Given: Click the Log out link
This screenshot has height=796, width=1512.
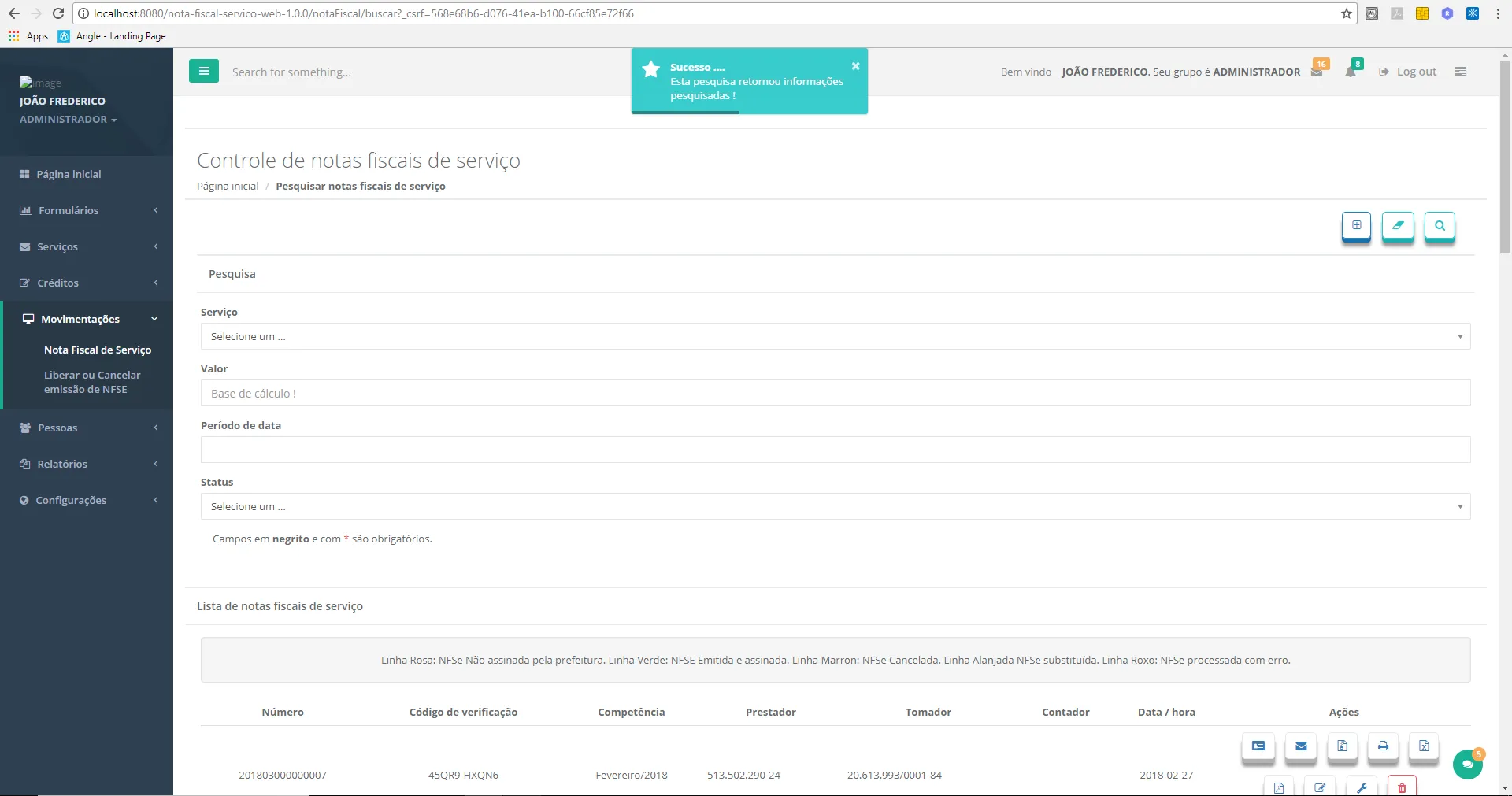Looking at the screenshot, I should pos(1416,72).
